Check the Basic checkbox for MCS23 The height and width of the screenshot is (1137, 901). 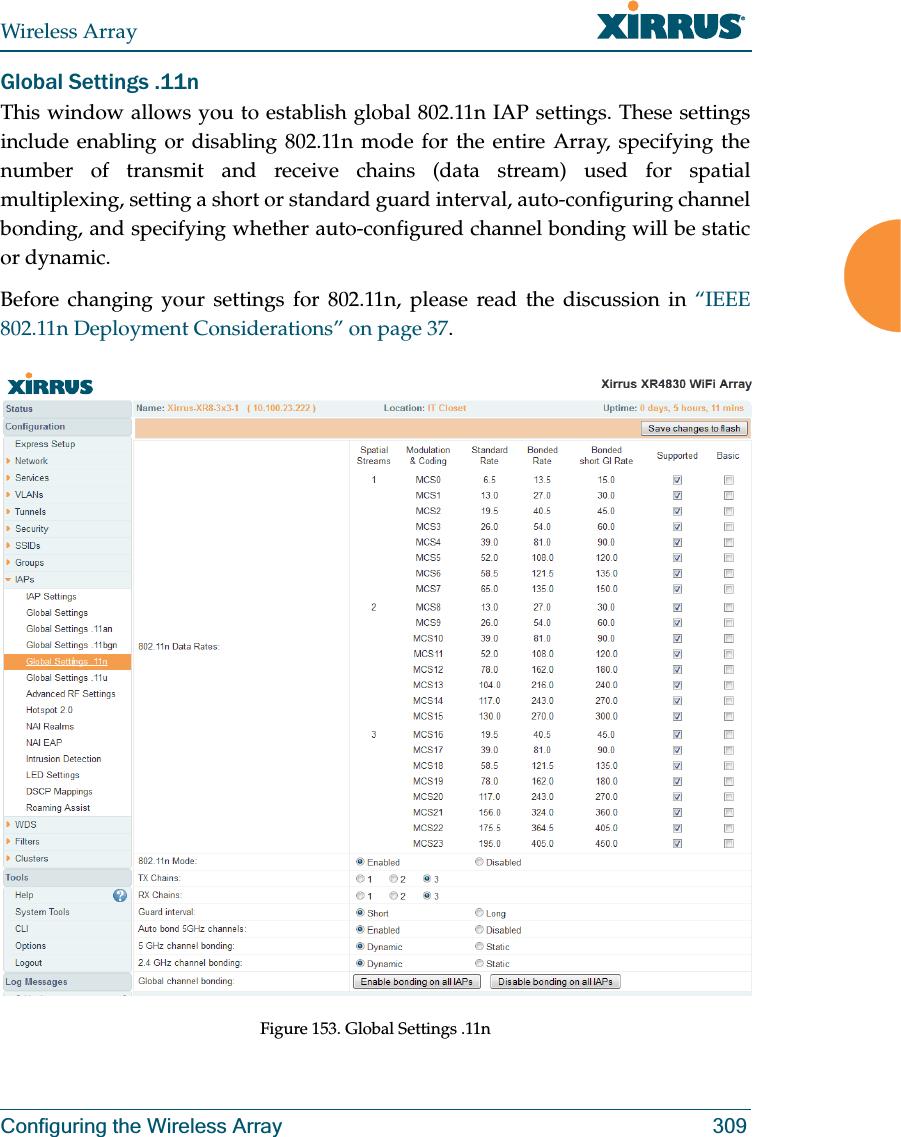(x=728, y=843)
